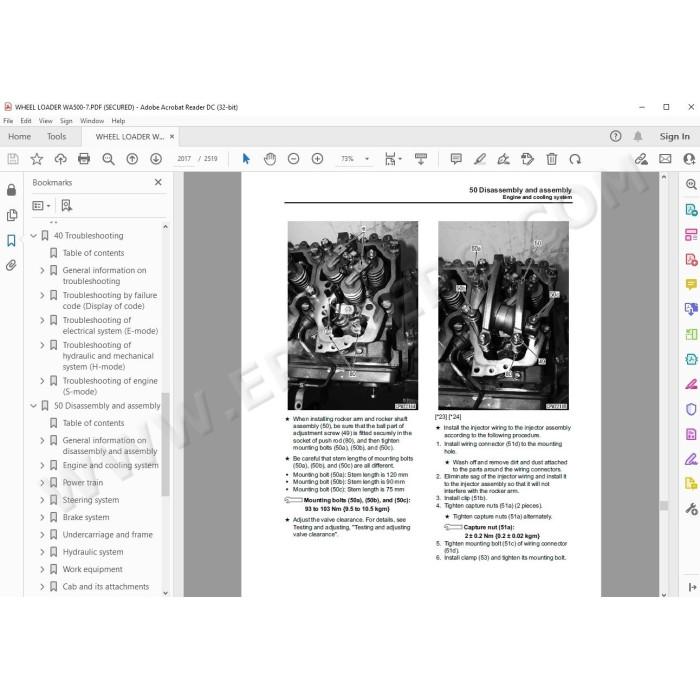This screenshot has width=700, height=700.
Task: Open the Help question mark icon
Action: coord(616,136)
